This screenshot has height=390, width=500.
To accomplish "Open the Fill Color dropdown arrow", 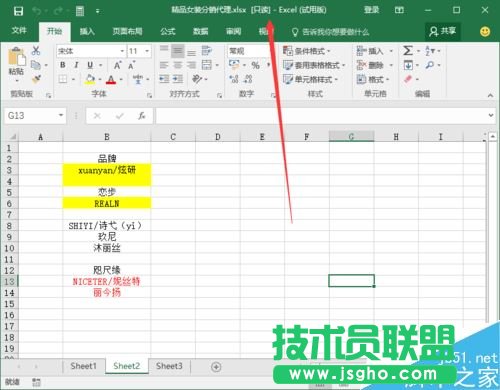I will click(x=100, y=79).
